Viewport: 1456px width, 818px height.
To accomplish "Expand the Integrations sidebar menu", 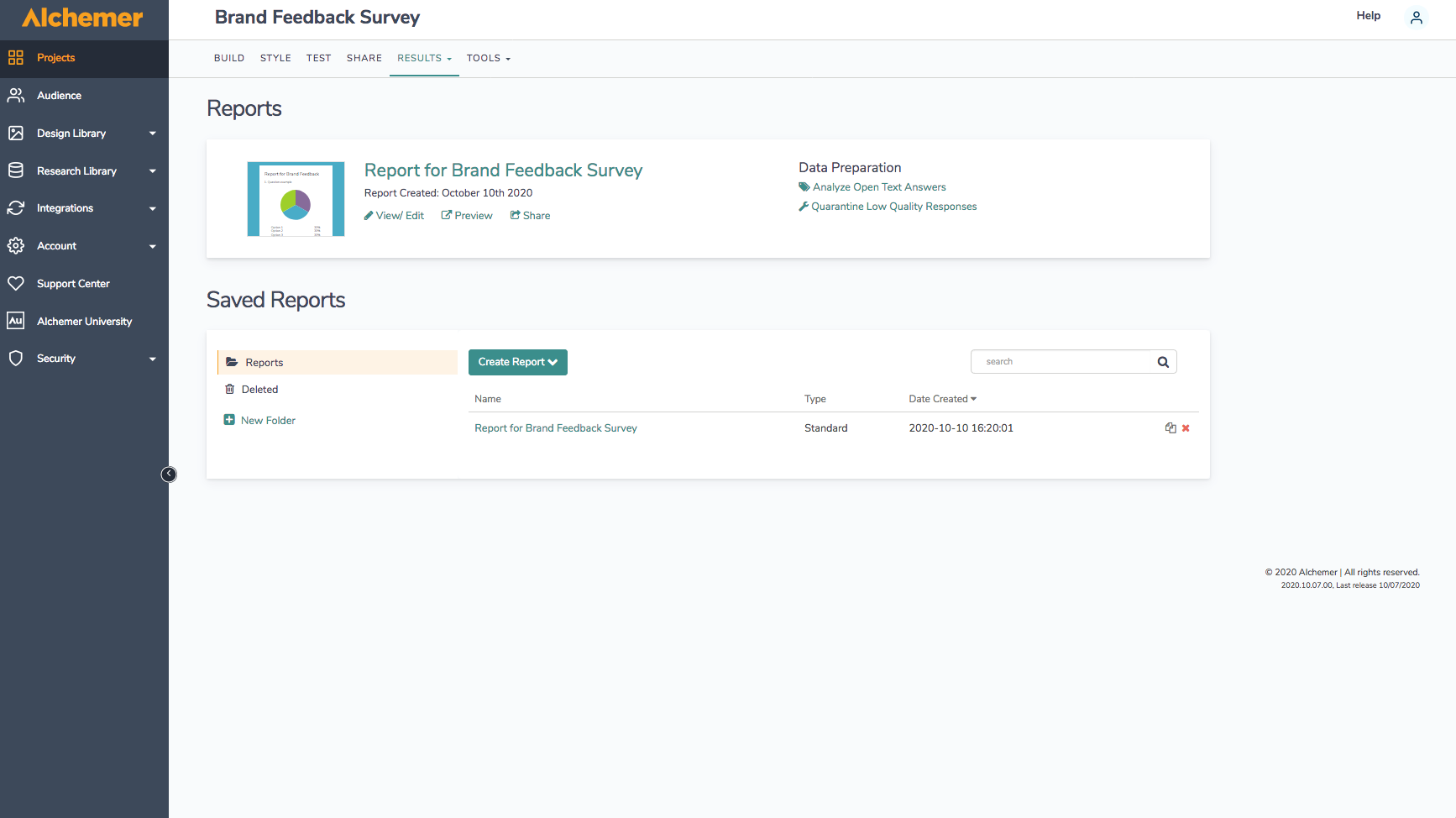I will [152, 208].
